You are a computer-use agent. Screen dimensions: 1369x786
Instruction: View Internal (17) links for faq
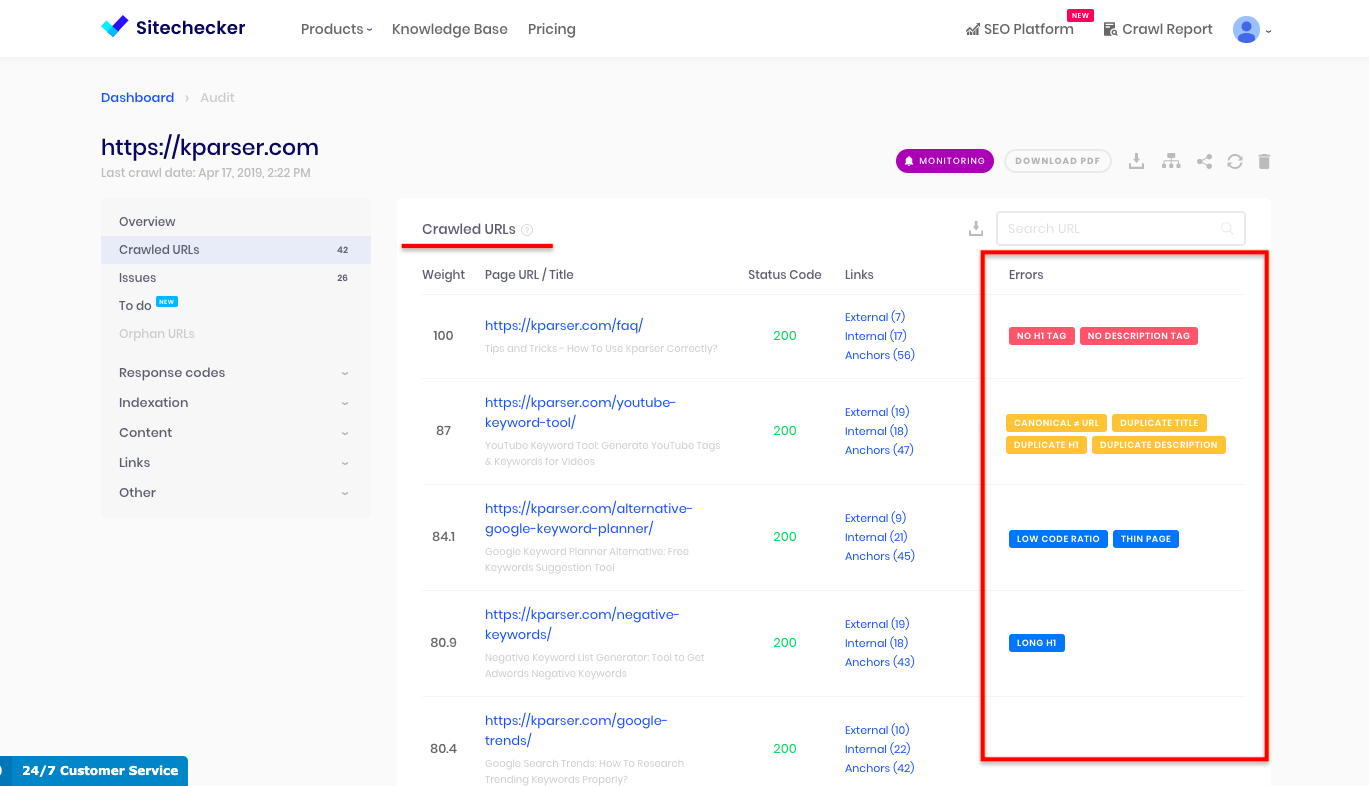(x=876, y=336)
